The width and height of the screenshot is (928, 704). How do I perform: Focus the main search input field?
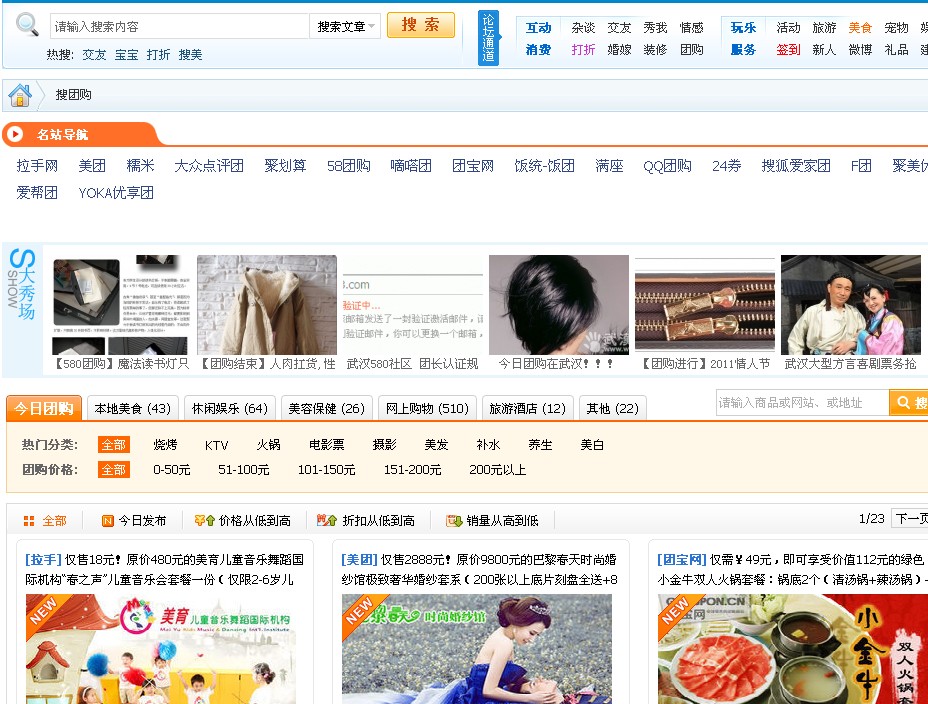pyautogui.click(x=179, y=26)
